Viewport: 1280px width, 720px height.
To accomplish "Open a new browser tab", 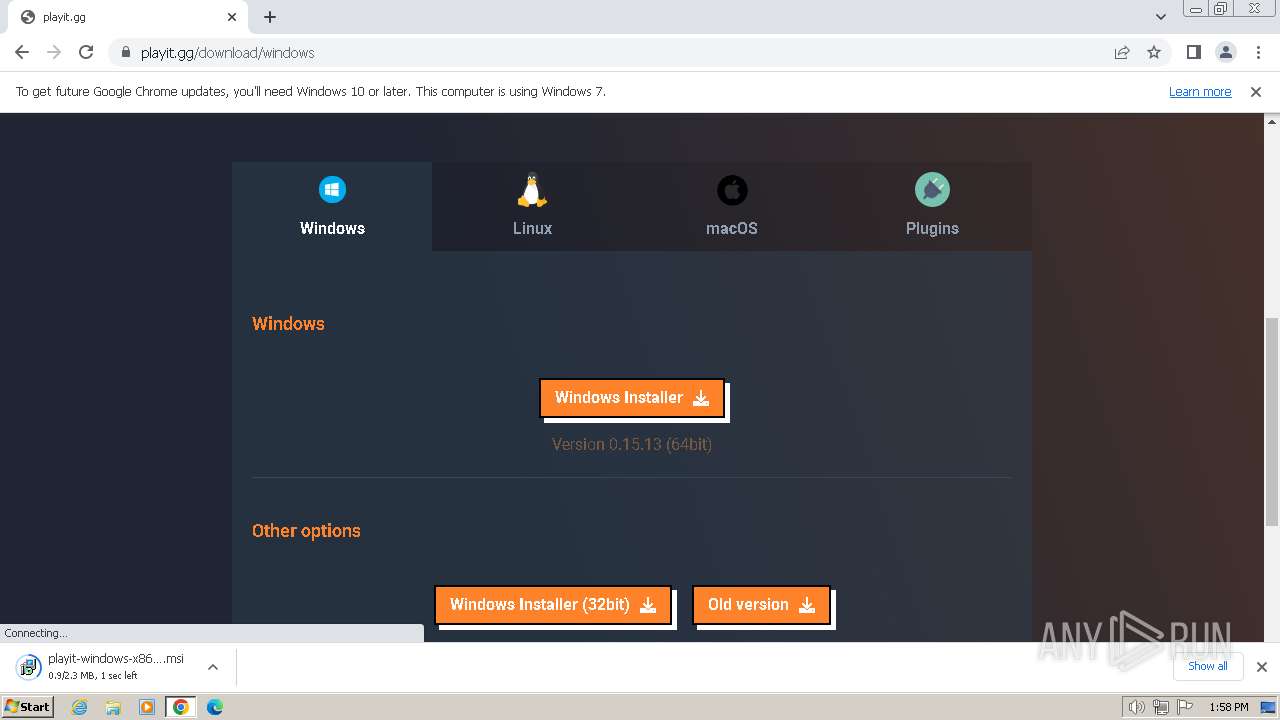I will click(x=270, y=17).
